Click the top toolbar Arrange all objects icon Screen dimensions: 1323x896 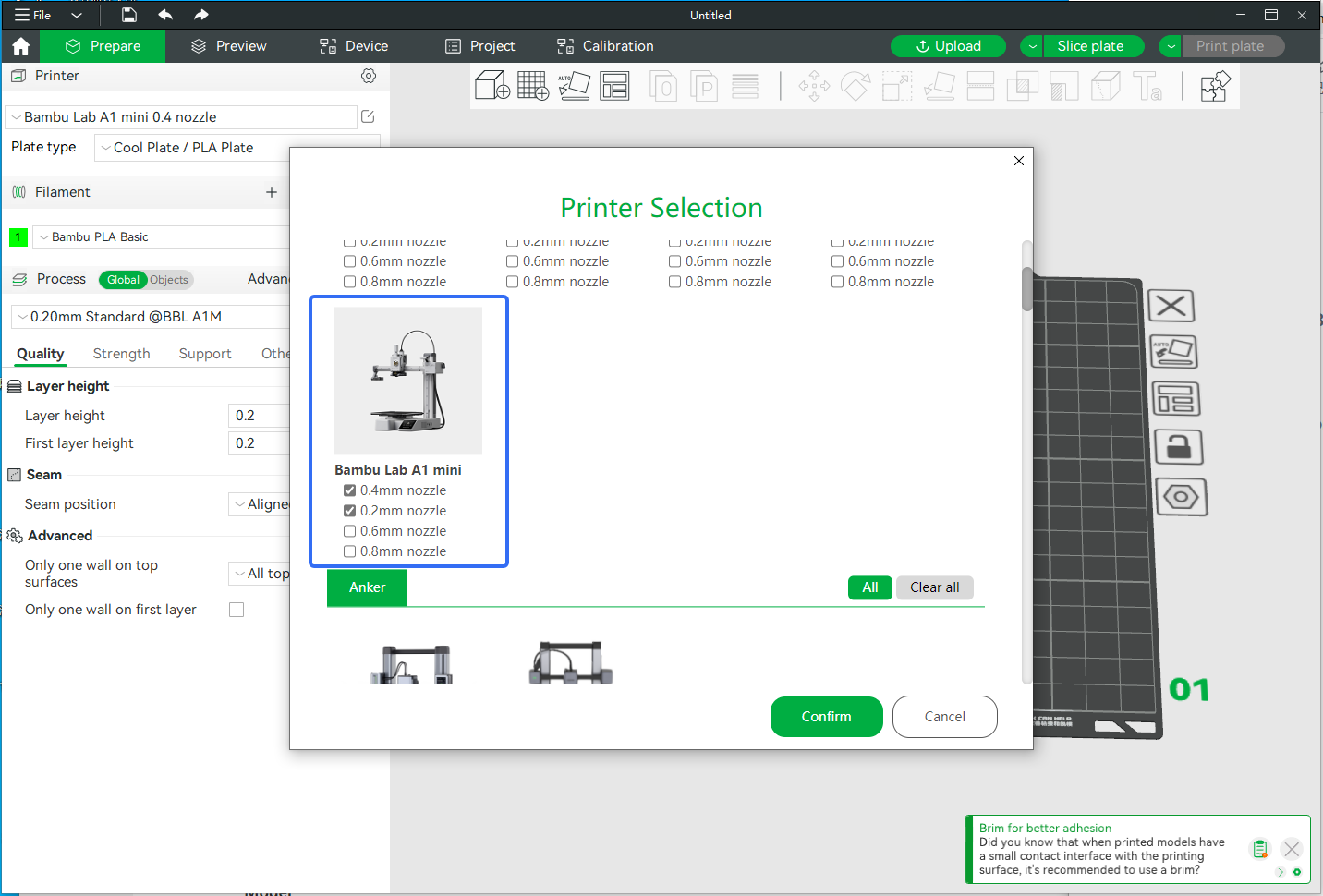point(614,86)
